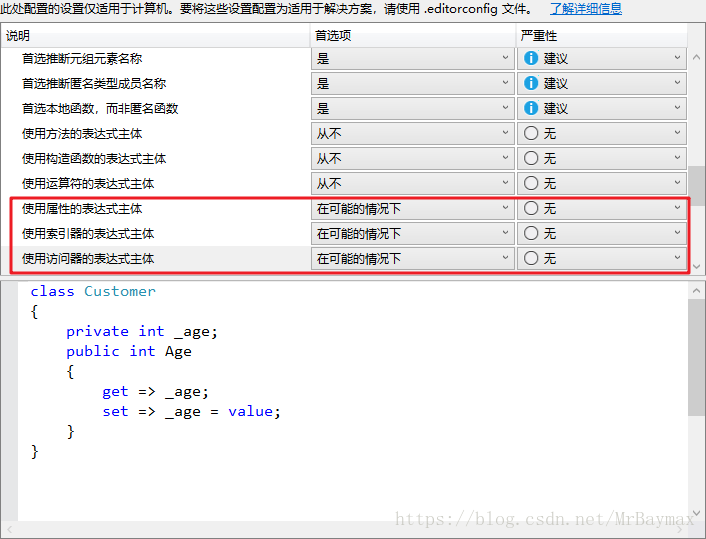
Task: Click the options list scrollbar thumb
Action: tap(697, 185)
